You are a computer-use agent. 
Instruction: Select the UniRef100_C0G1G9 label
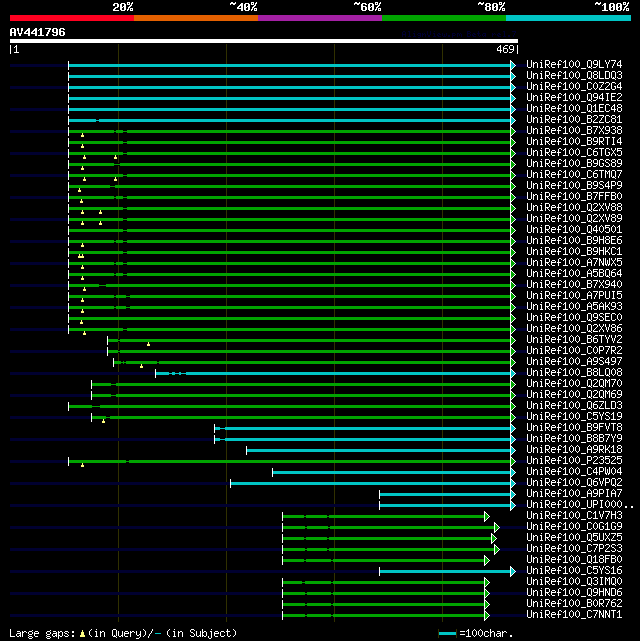pyautogui.click(x=574, y=527)
